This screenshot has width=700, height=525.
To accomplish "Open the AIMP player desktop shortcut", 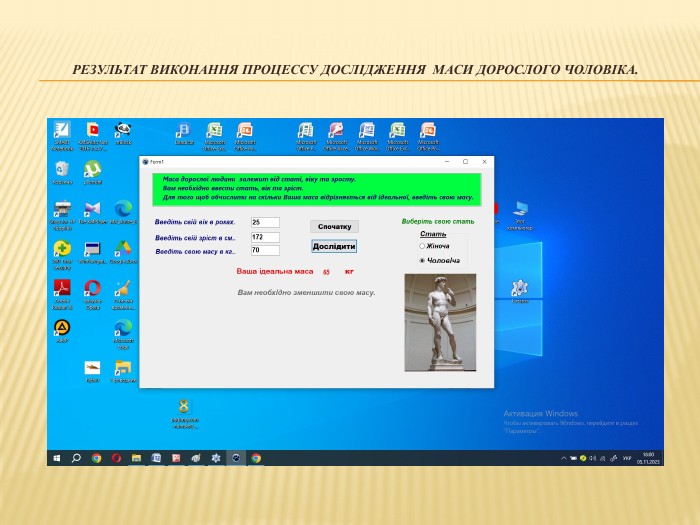I will tap(62, 331).
